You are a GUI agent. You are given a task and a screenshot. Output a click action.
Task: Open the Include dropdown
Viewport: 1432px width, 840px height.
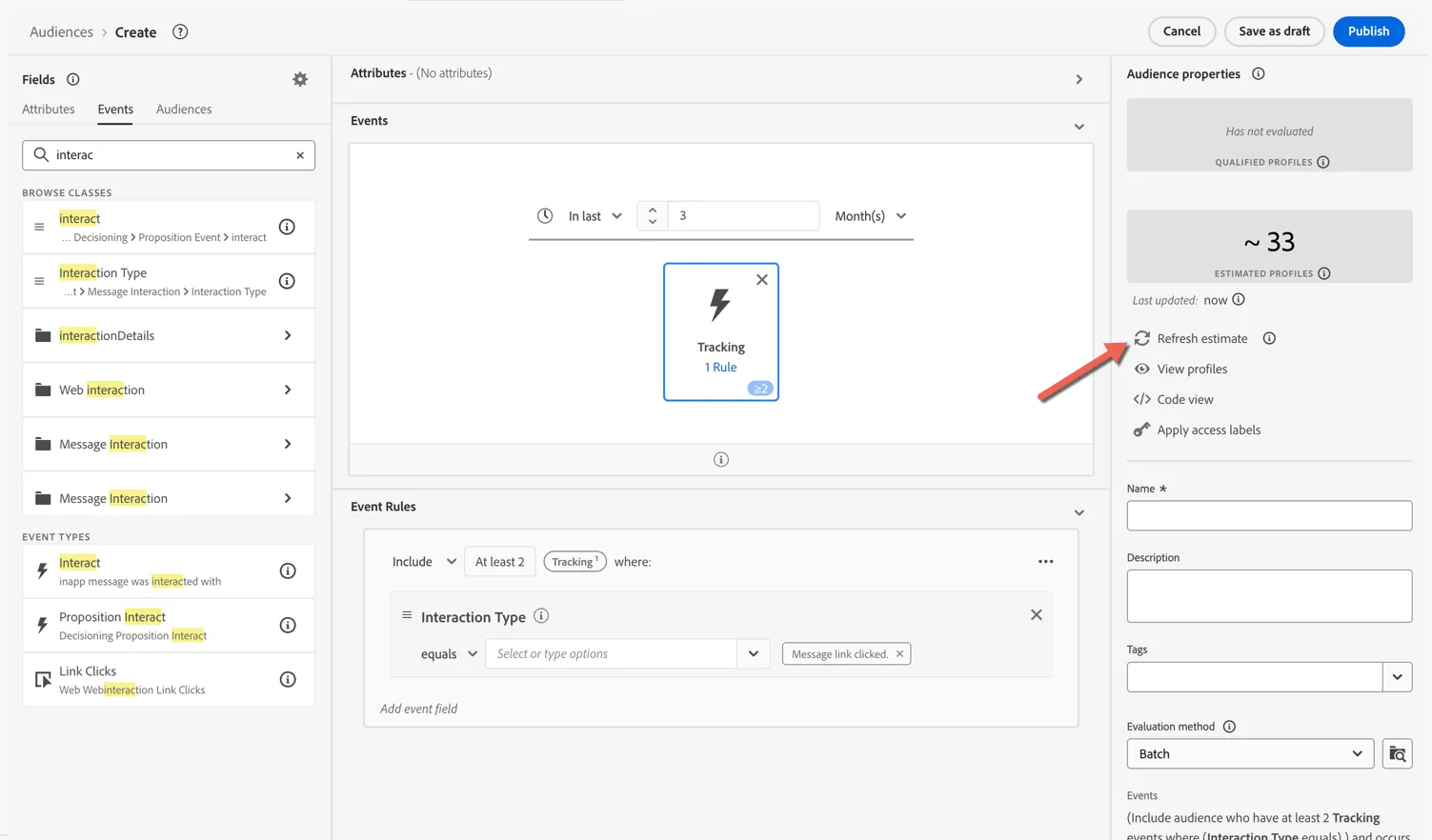[x=424, y=562]
